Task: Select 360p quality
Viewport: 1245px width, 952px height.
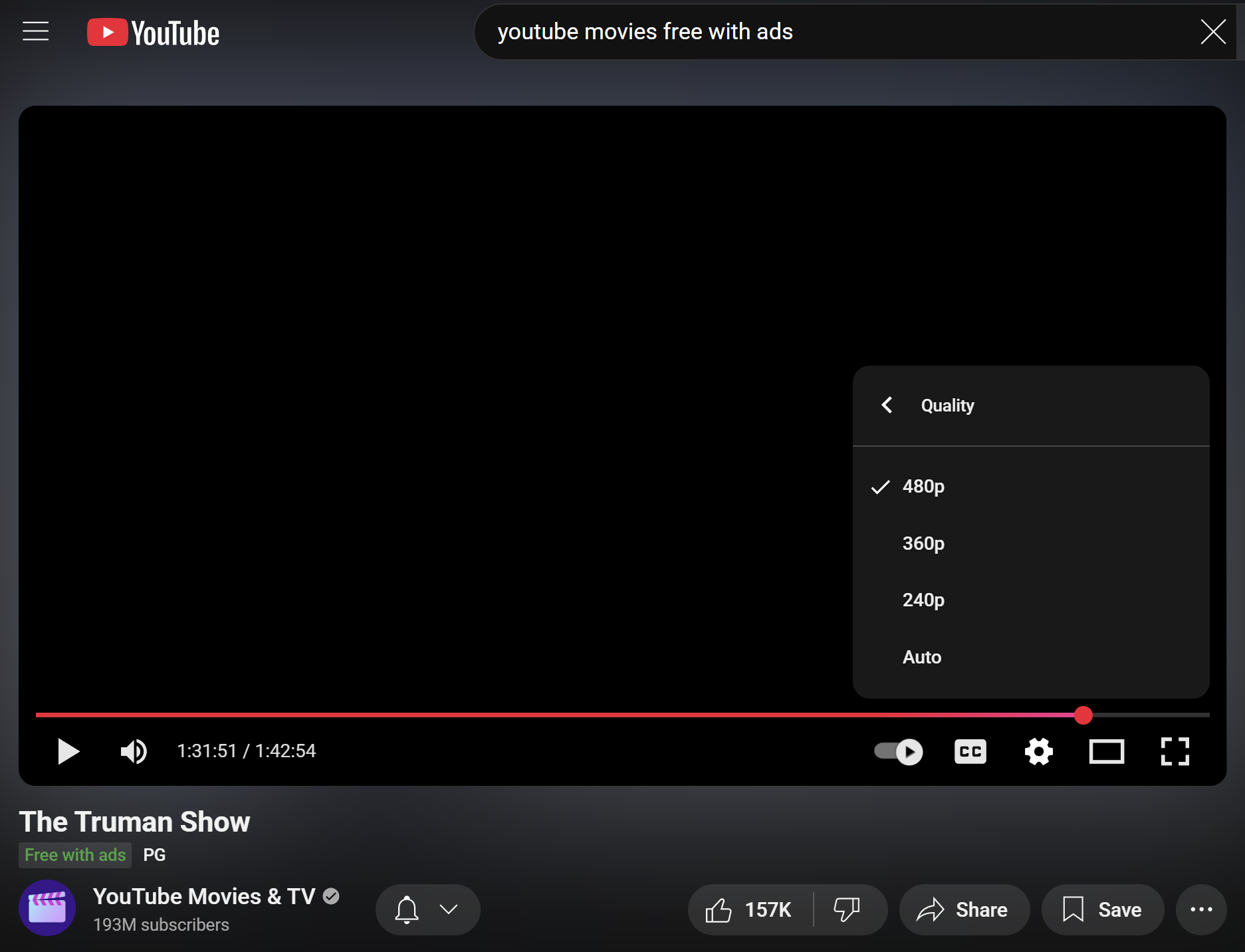Action: point(1031,543)
